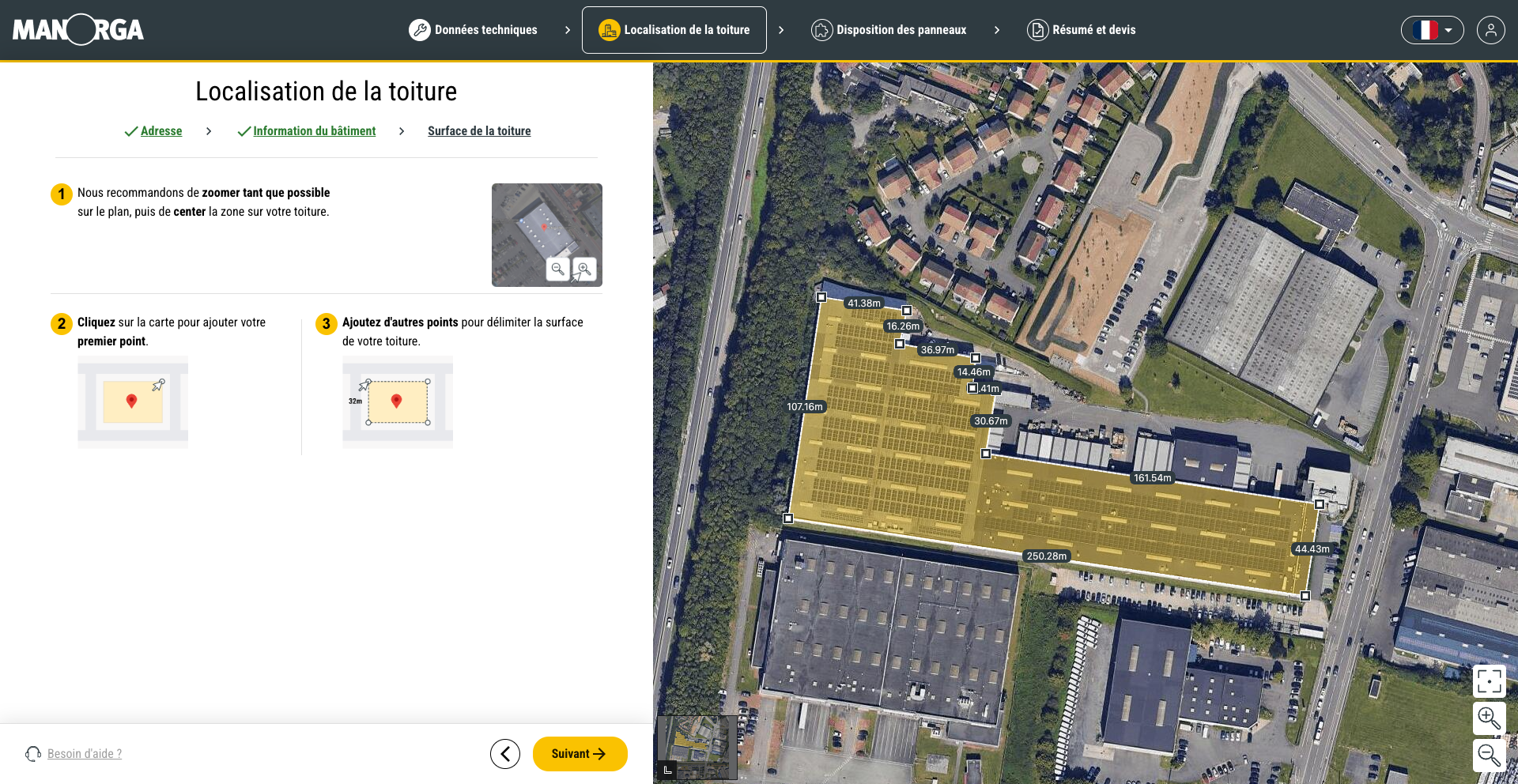Click the map zoom in magnifier
This screenshot has width=1518, height=784.
click(x=1489, y=718)
